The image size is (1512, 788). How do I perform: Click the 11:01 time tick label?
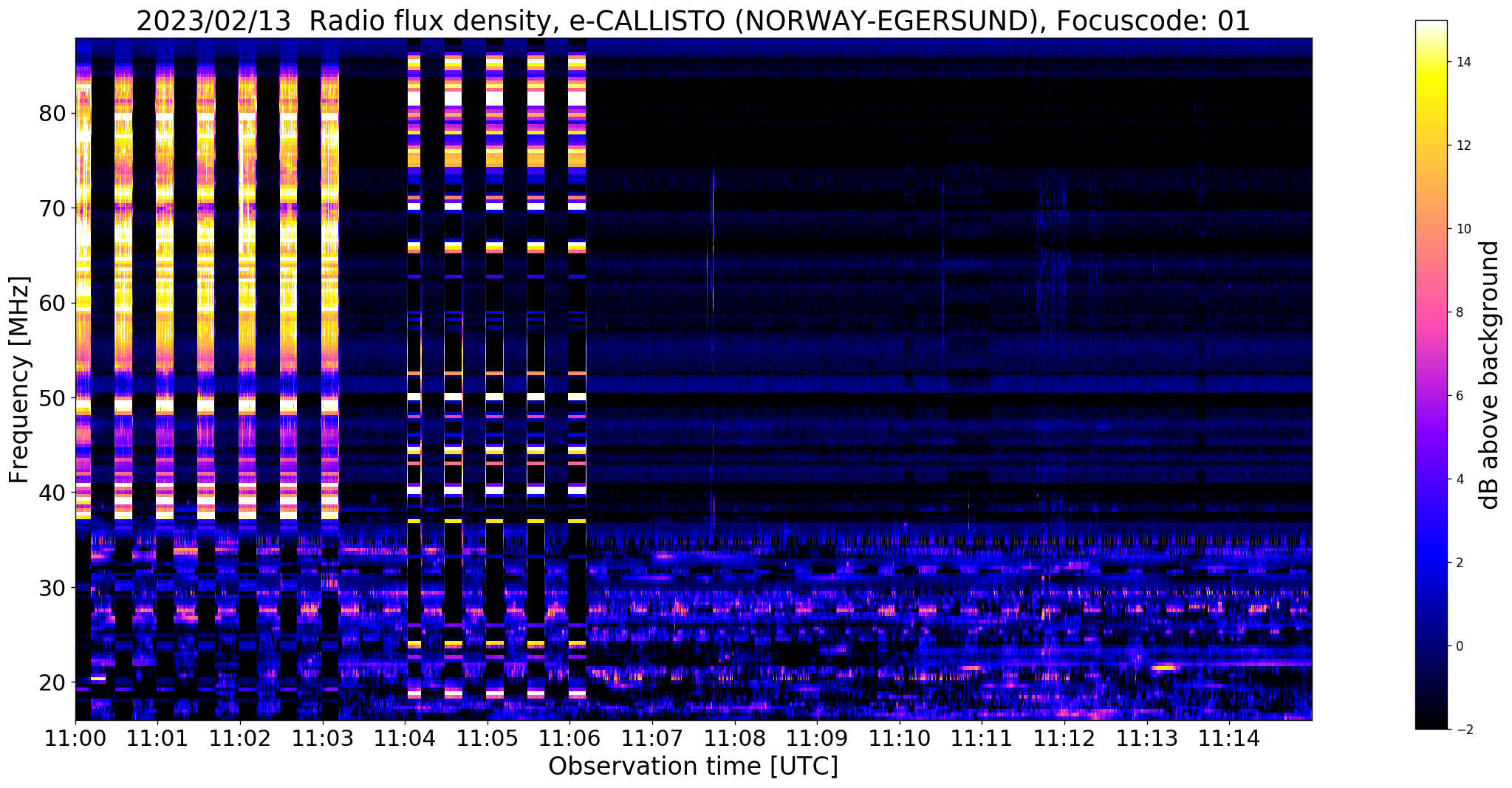157,739
